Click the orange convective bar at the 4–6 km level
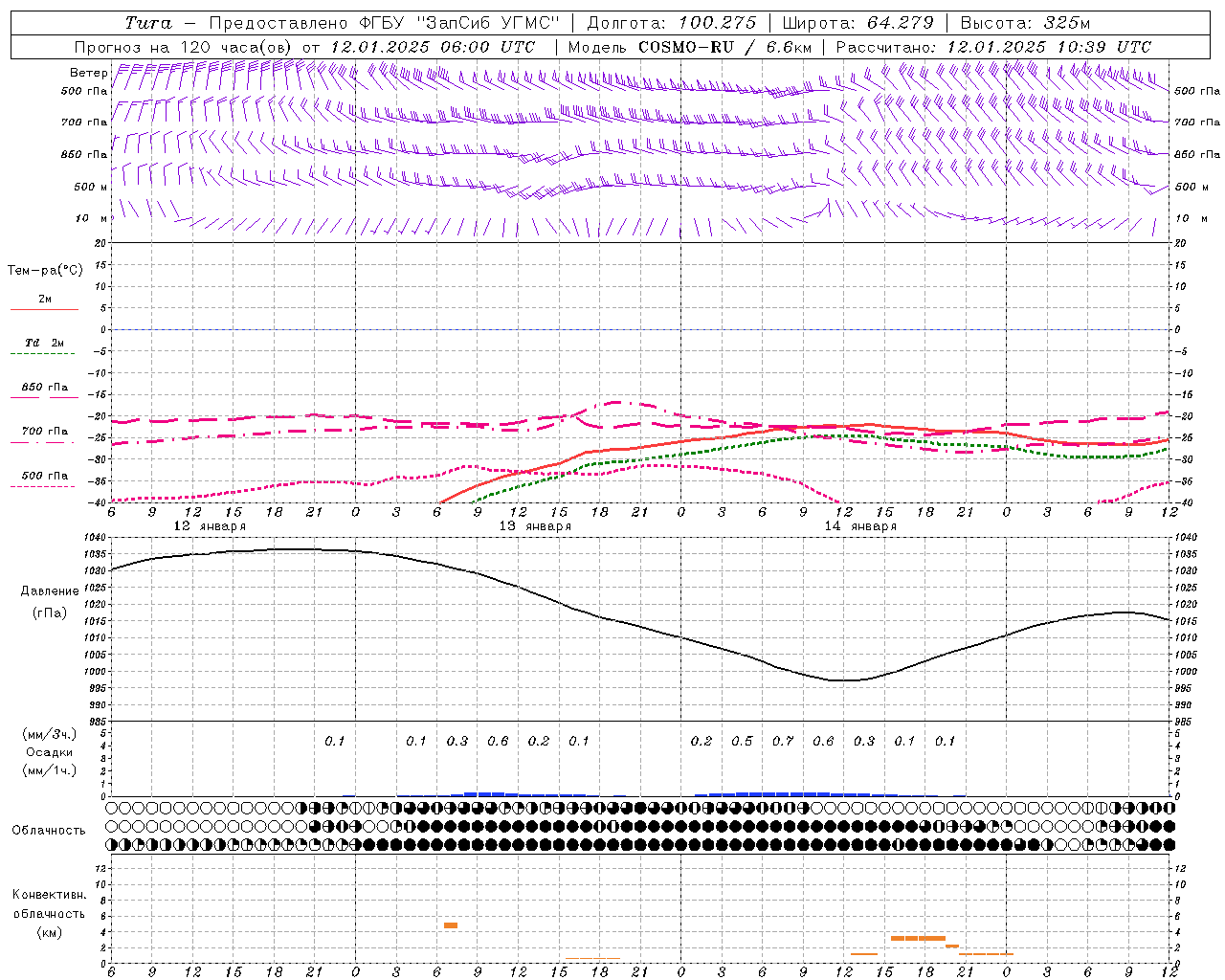 (451, 925)
